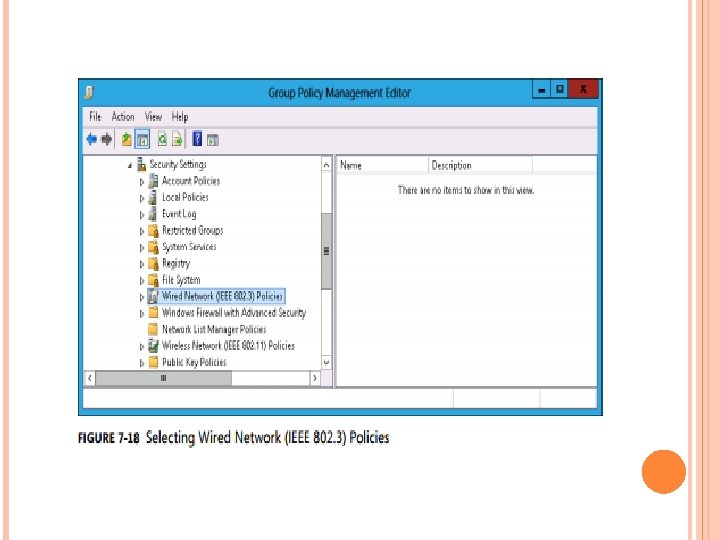
Task: Select Wireless Network (IEEE 802.11) Policies
Action: tap(228, 346)
